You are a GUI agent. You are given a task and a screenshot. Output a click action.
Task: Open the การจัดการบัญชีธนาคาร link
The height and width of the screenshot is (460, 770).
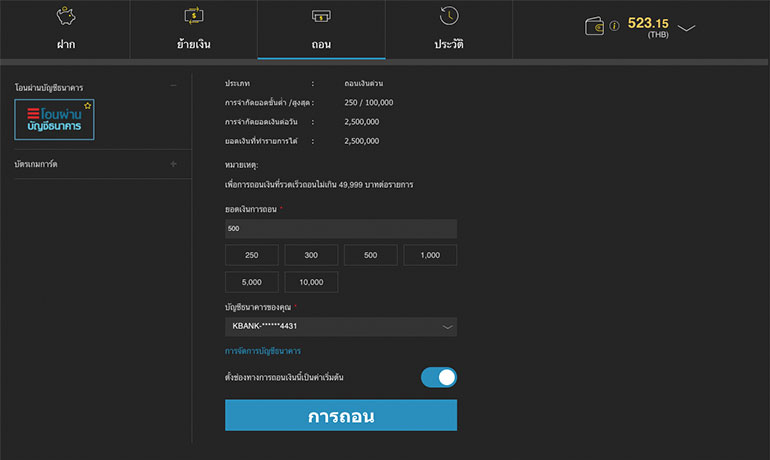click(263, 351)
